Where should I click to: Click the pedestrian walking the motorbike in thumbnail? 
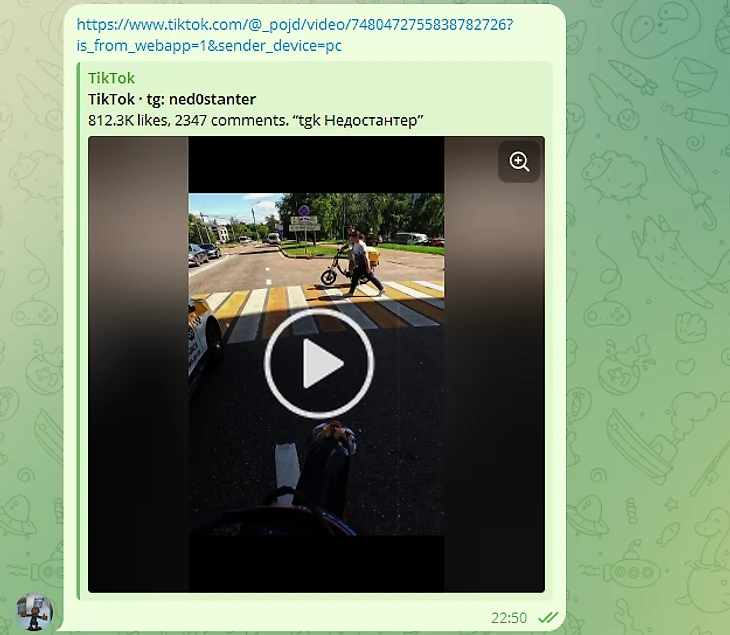pos(361,263)
